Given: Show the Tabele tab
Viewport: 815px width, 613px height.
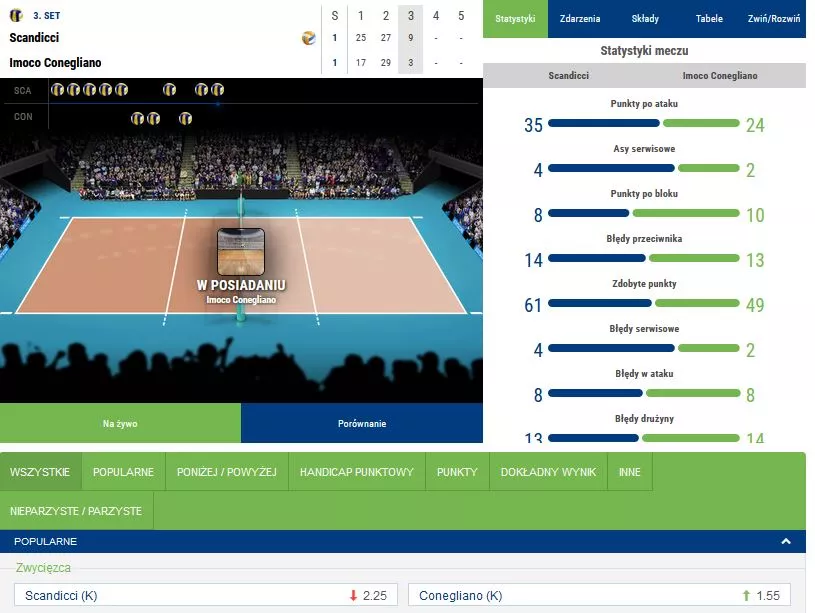Looking at the screenshot, I should 709,19.
